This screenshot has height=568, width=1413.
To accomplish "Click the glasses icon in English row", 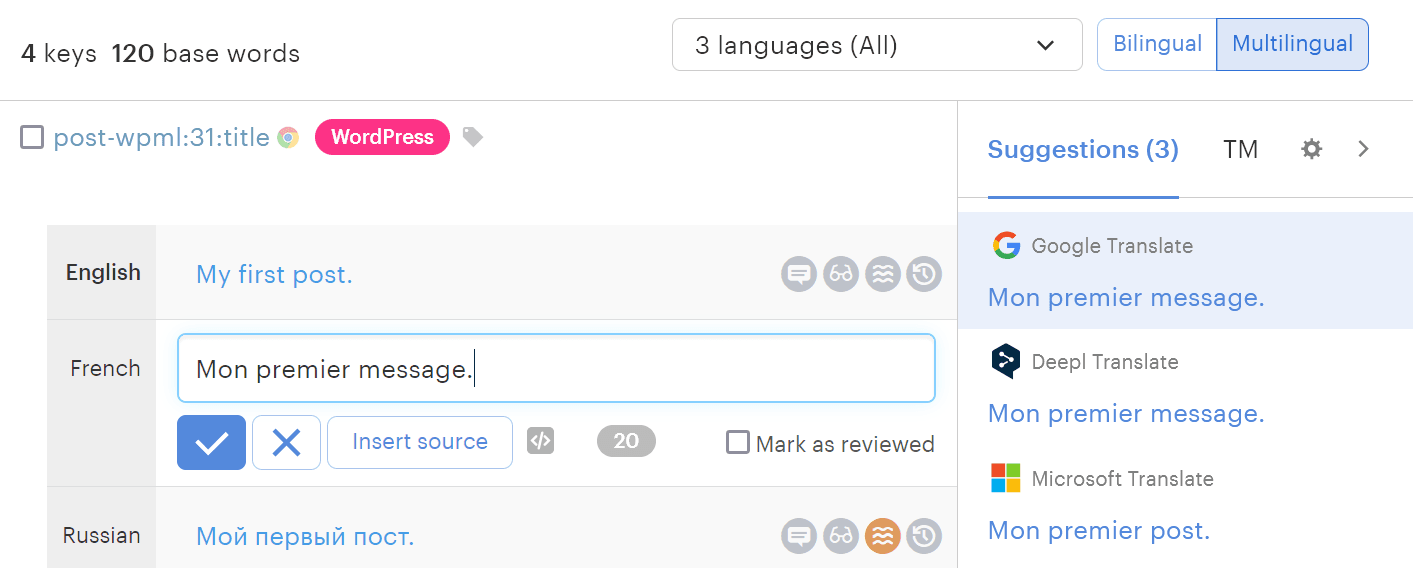I will [x=841, y=274].
